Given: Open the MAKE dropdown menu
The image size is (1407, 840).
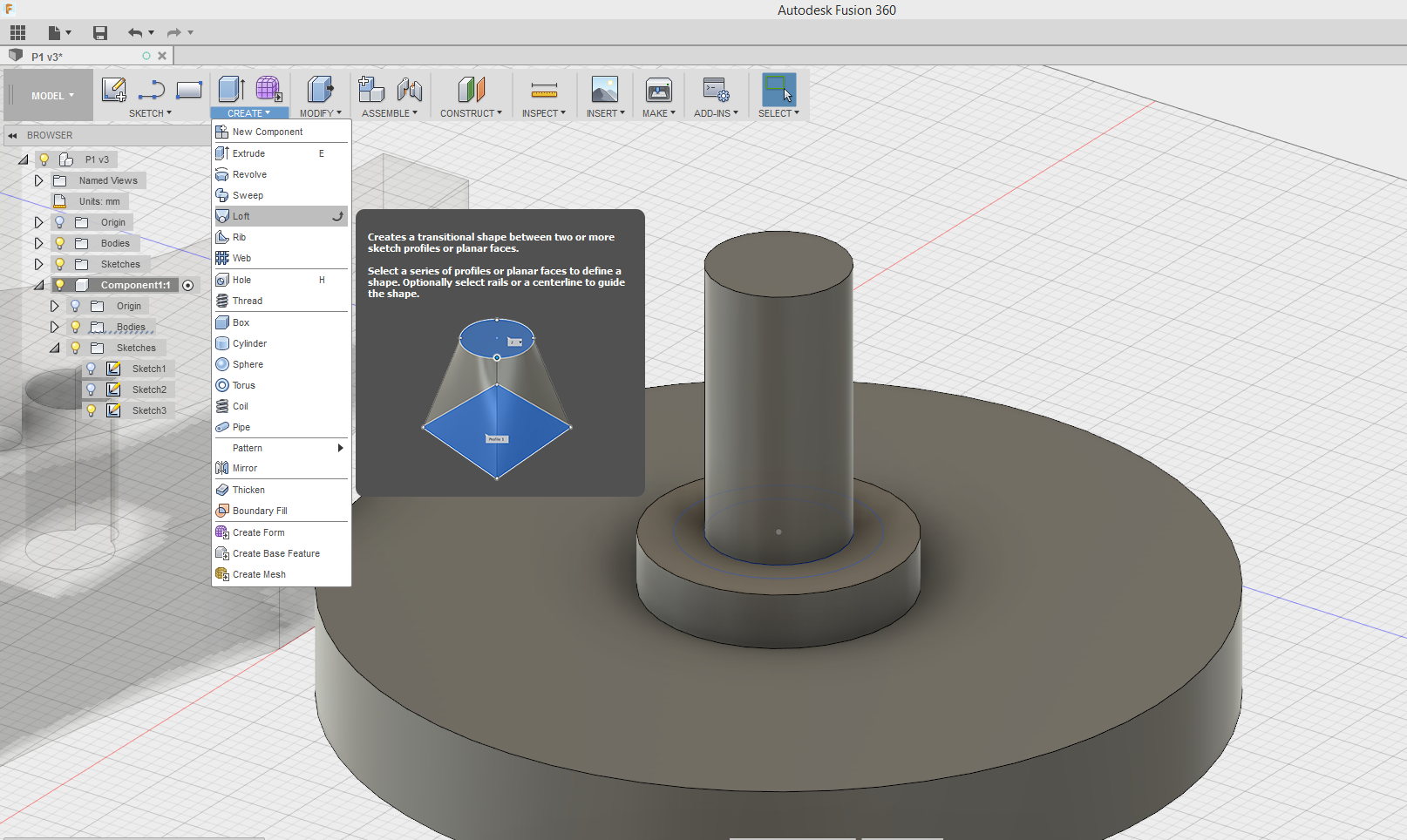Looking at the screenshot, I should click(x=659, y=113).
